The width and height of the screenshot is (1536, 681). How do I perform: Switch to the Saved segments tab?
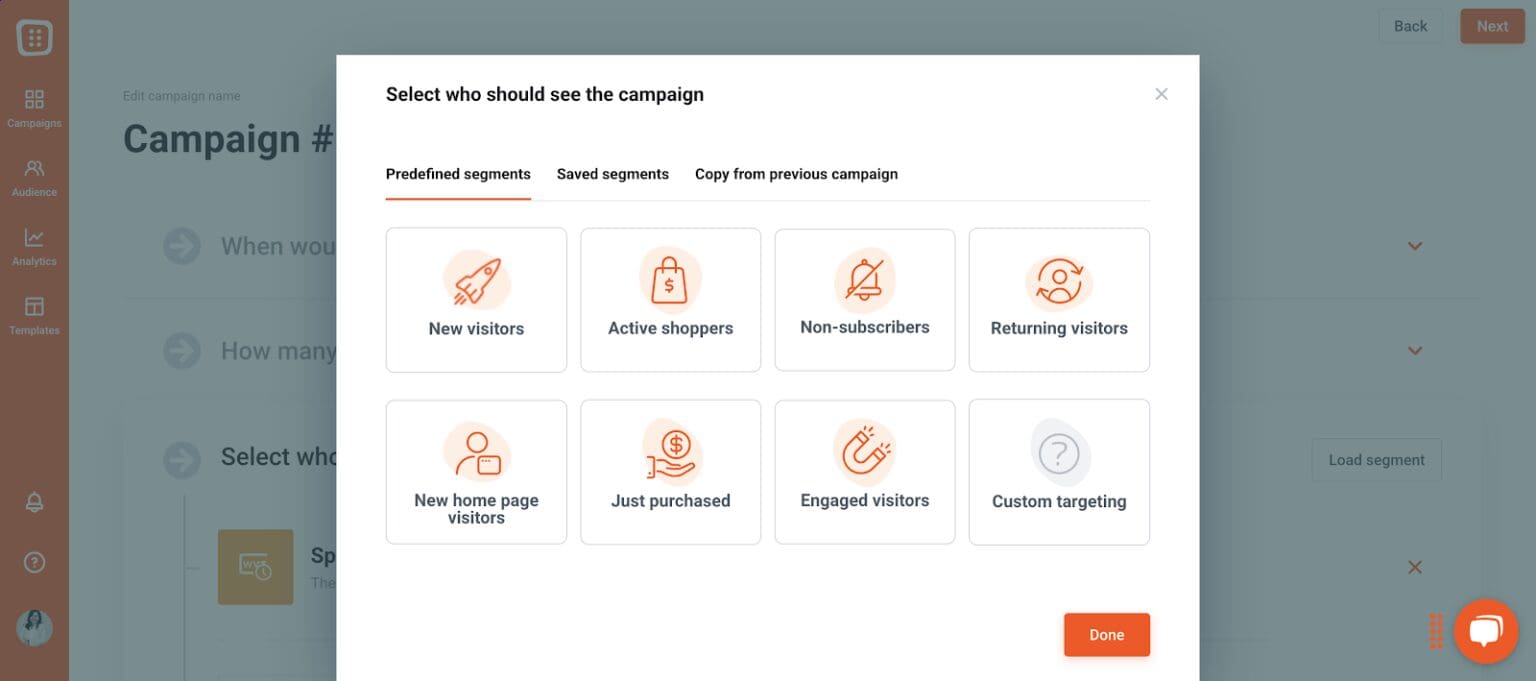click(612, 174)
